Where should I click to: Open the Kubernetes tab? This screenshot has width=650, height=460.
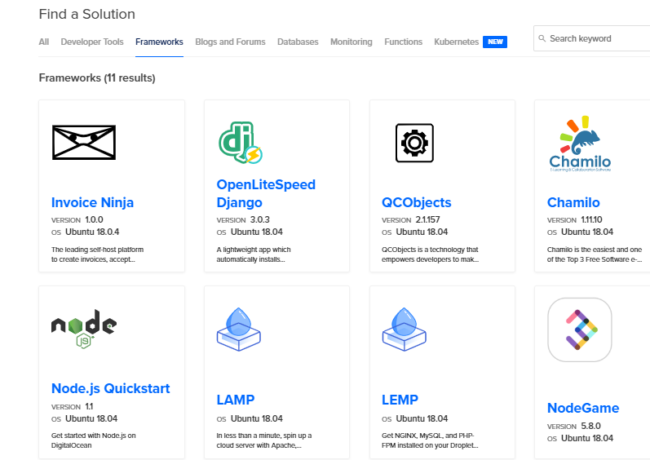pos(456,42)
